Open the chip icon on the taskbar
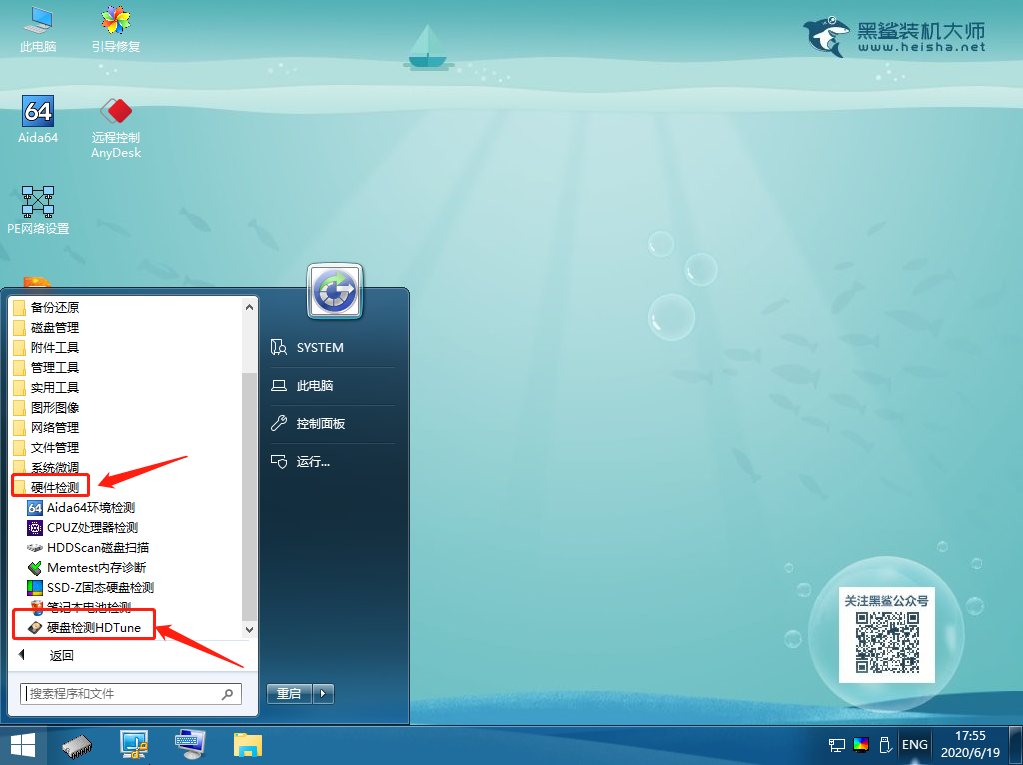 77,746
